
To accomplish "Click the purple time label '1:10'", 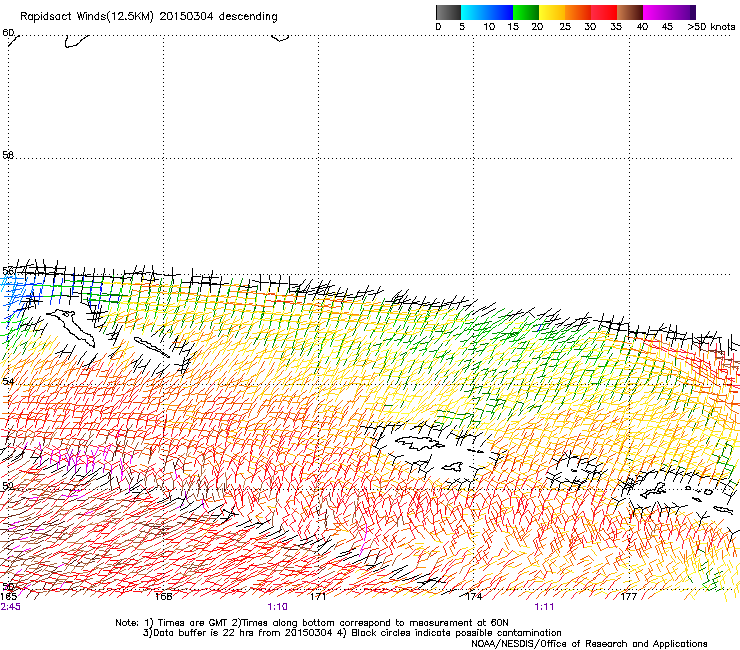I will [278, 607].
